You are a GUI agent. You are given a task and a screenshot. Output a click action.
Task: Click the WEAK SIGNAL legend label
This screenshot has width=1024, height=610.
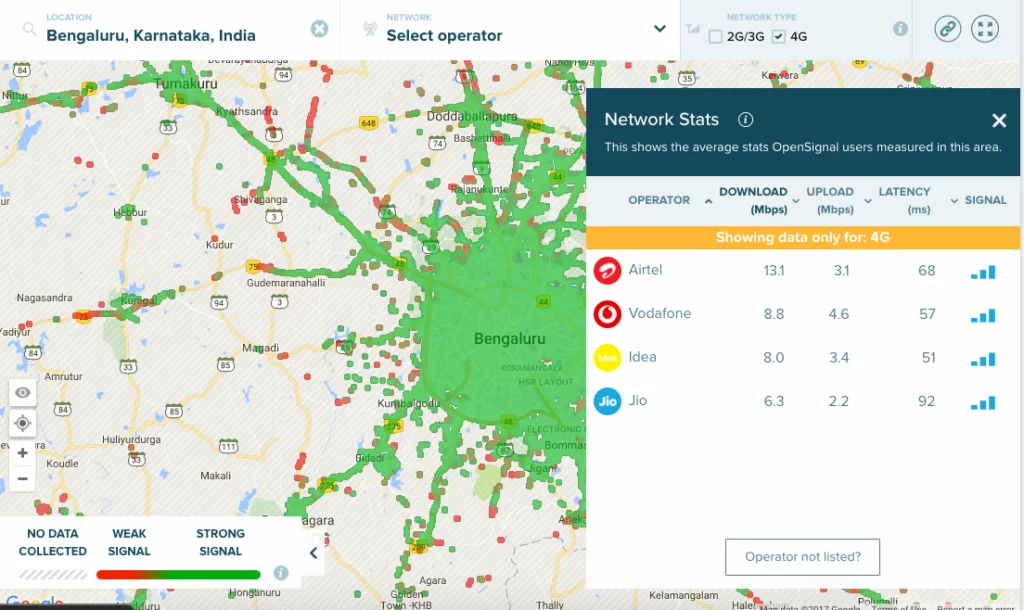click(x=129, y=542)
